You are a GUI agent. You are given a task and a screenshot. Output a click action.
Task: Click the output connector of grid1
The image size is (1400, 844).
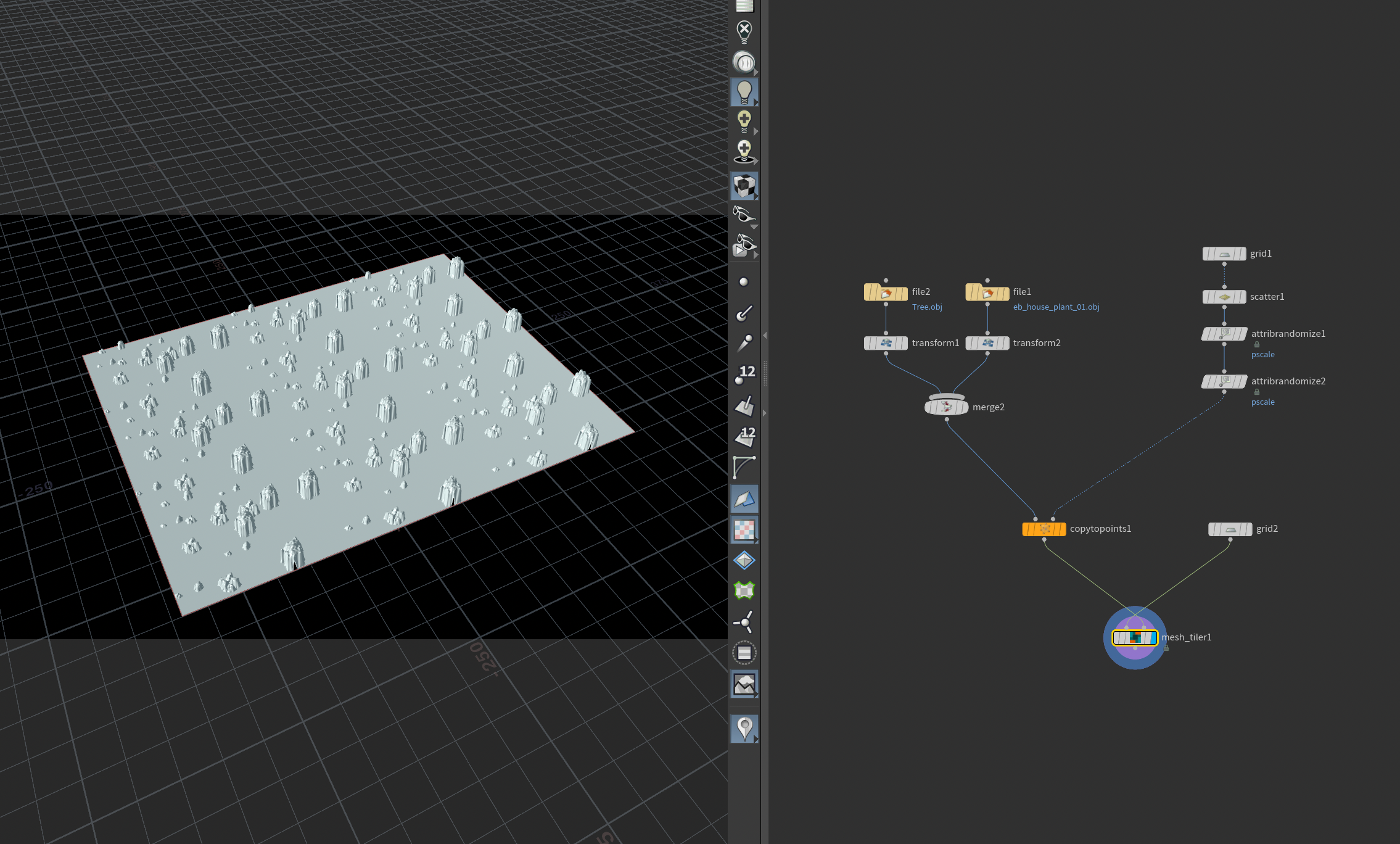[1224, 264]
